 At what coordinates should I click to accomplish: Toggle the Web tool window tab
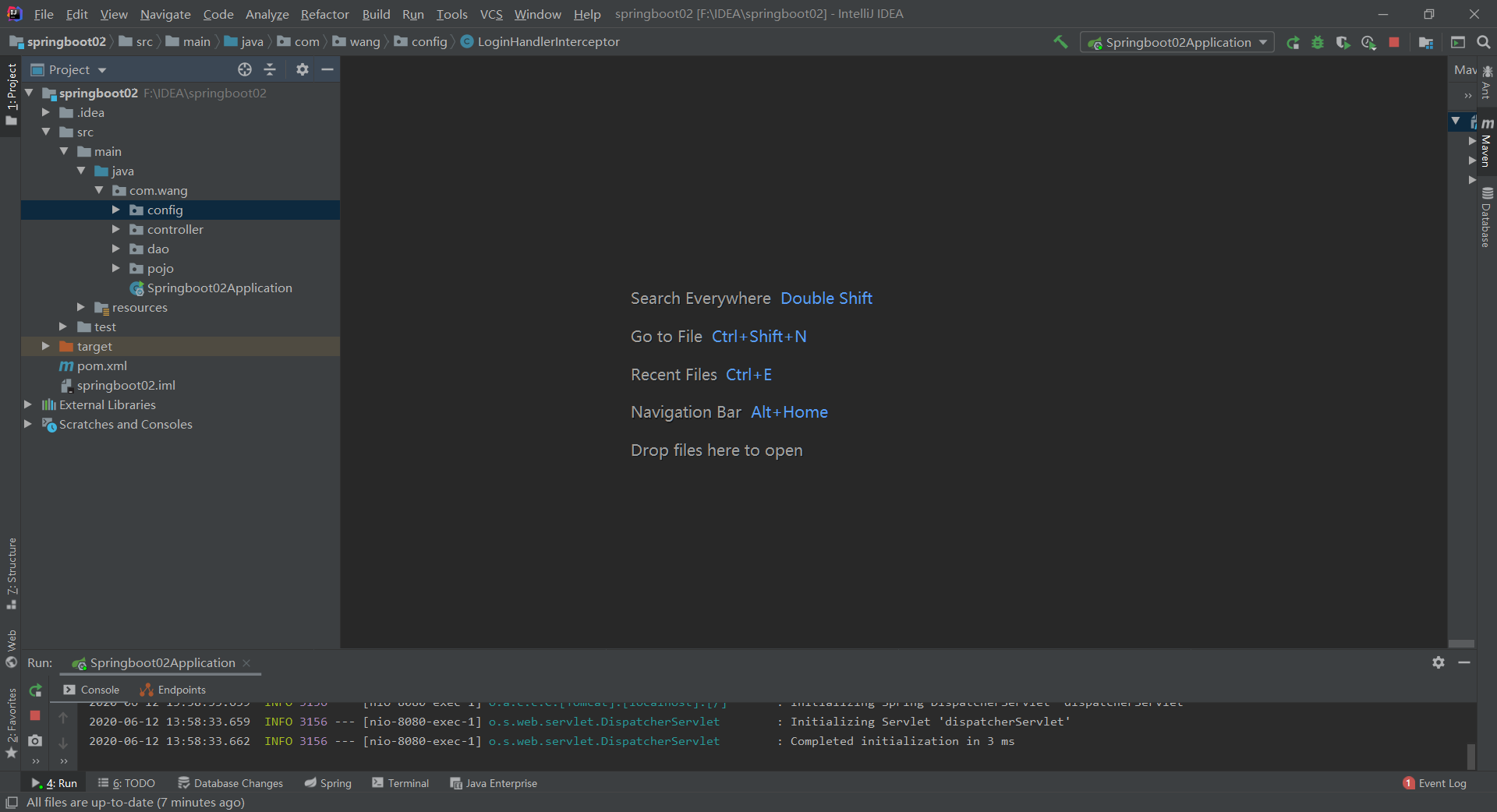coord(11,648)
